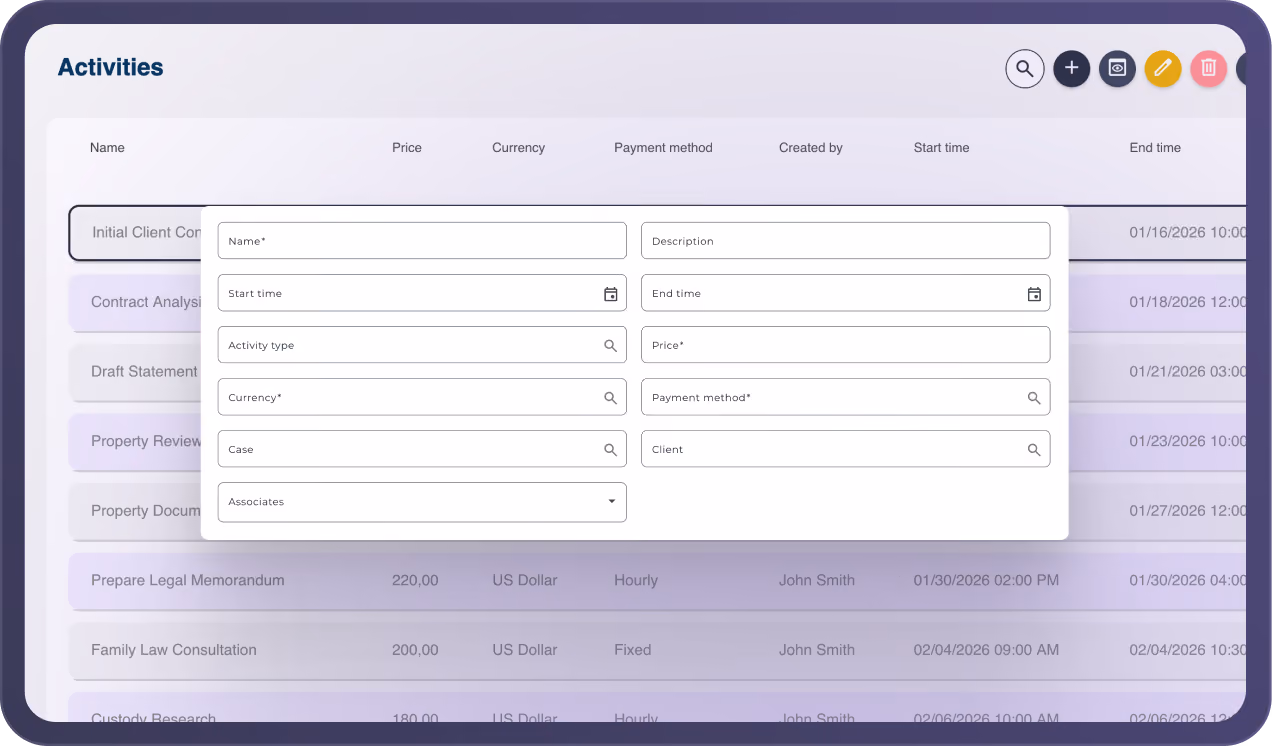This screenshot has width=1272, height=746.
Task: Click the Client field search icon
Action: pos(1034,450)
